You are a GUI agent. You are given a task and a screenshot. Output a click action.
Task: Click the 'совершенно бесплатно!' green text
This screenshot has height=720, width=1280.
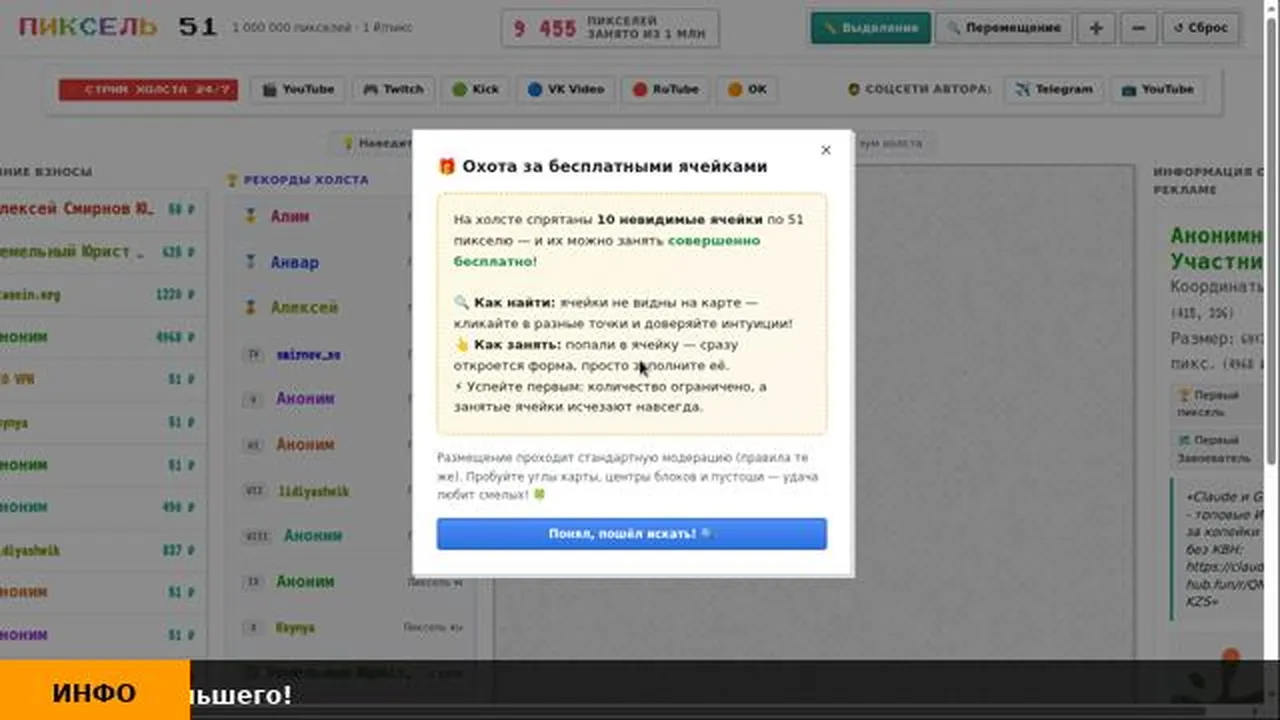(607, 250)
